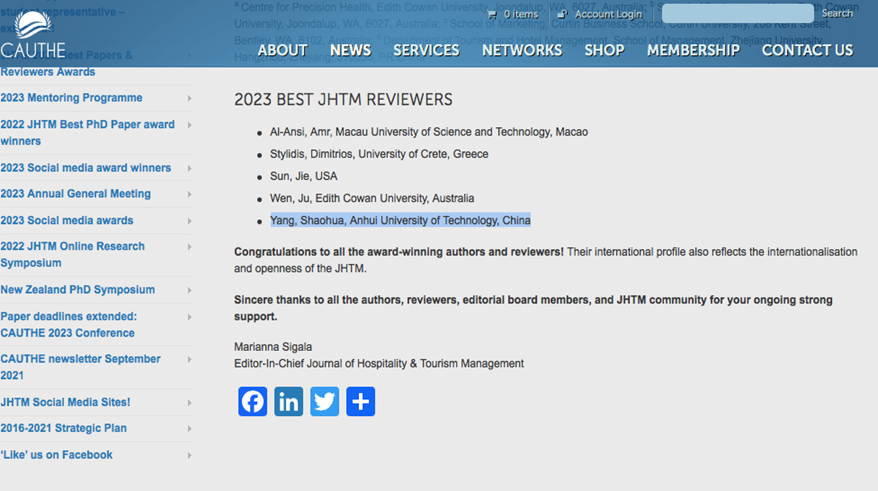Share the page on Facebook

(253, 401)
